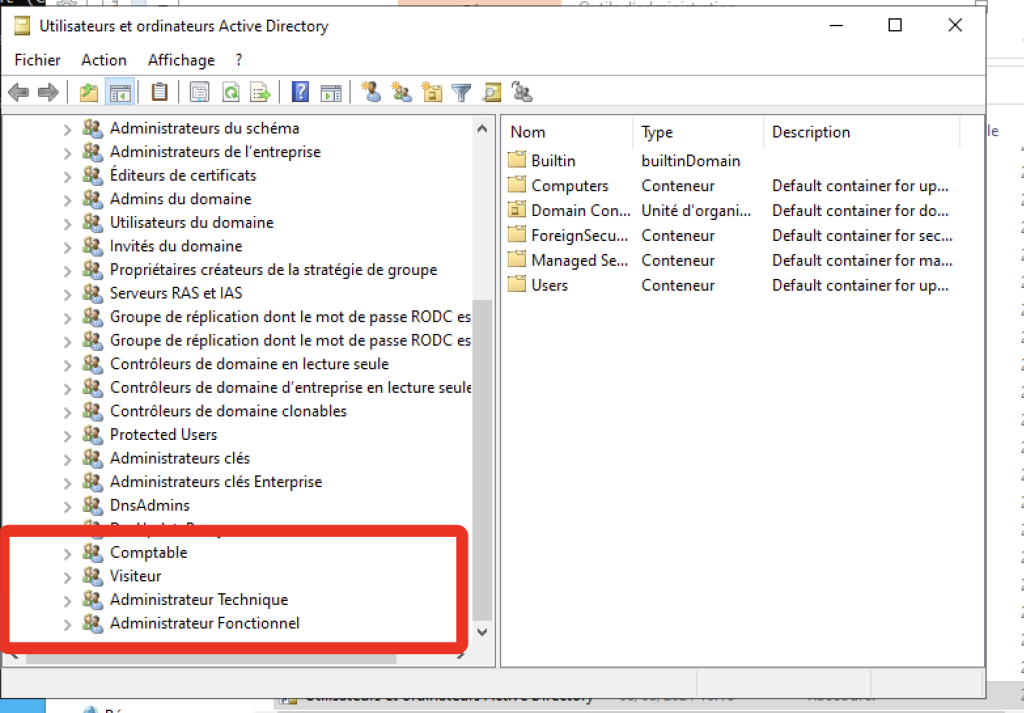Open the Affichage menu
This screenshot has width=1024, height=713.
point(181,60)
